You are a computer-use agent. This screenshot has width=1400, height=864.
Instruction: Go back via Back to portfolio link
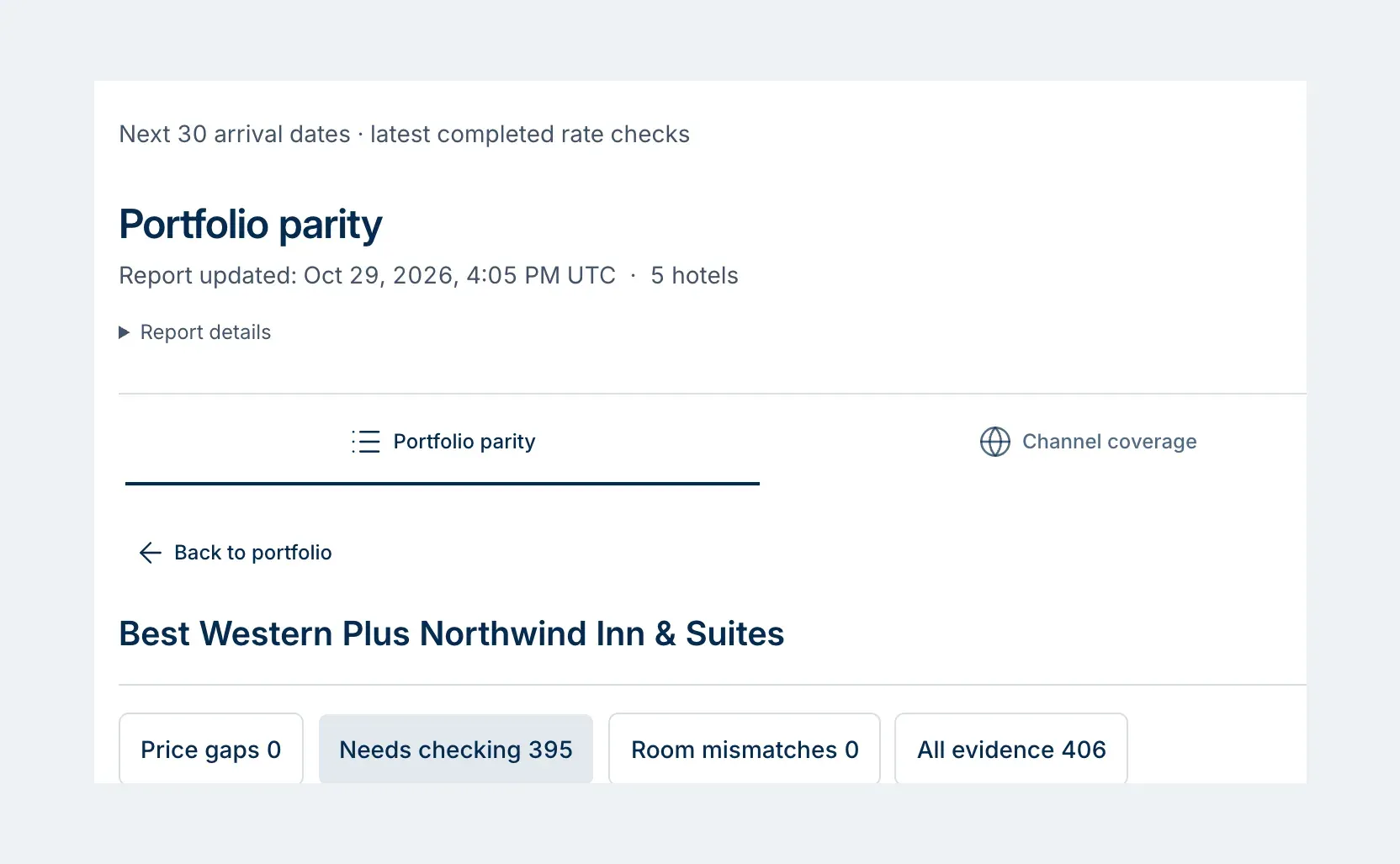[x=236, y=553]
